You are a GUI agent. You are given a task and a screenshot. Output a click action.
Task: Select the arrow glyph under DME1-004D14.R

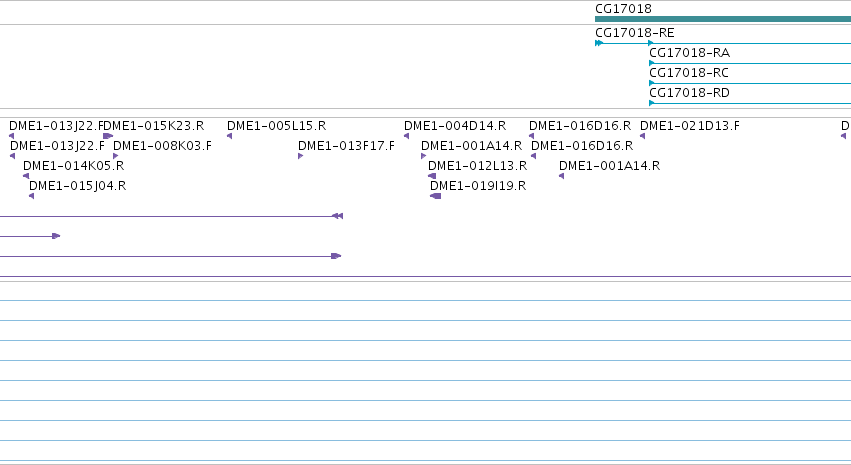[407, 136]
